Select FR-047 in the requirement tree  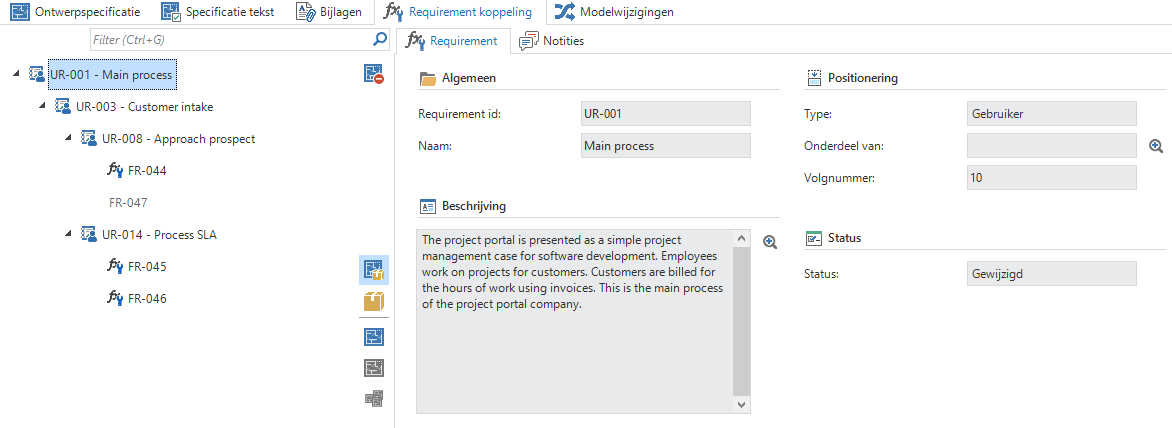coord(128,202)
